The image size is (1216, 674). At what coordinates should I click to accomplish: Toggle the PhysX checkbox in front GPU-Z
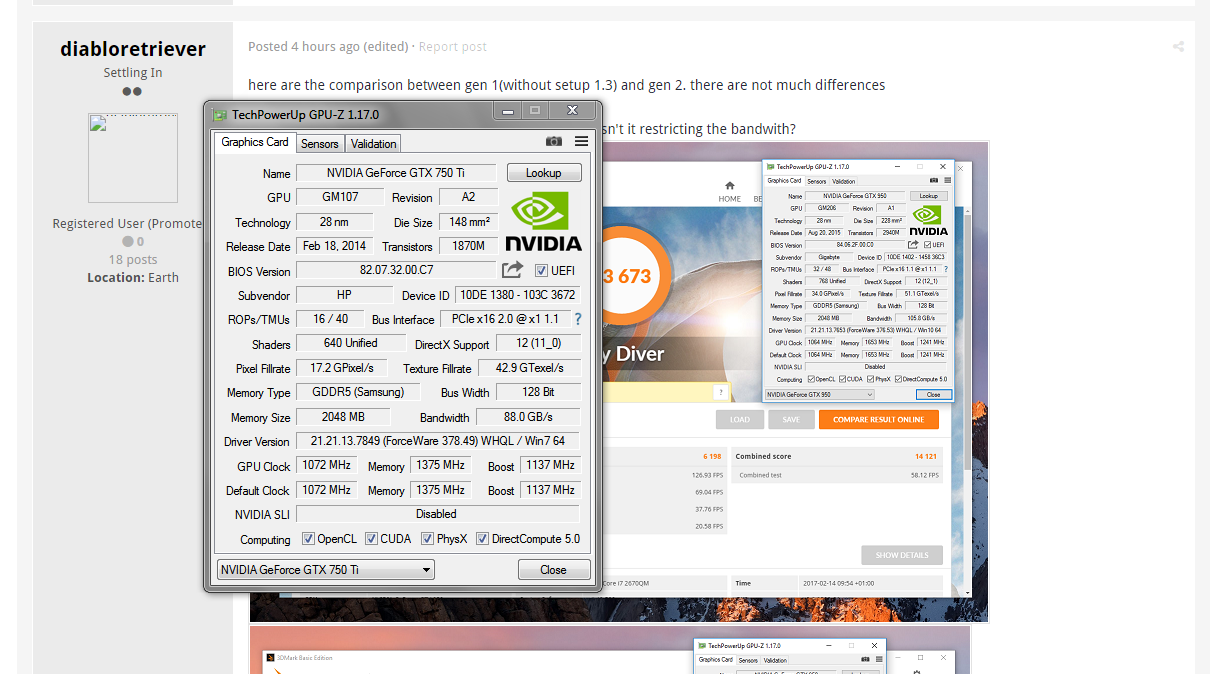428,538
